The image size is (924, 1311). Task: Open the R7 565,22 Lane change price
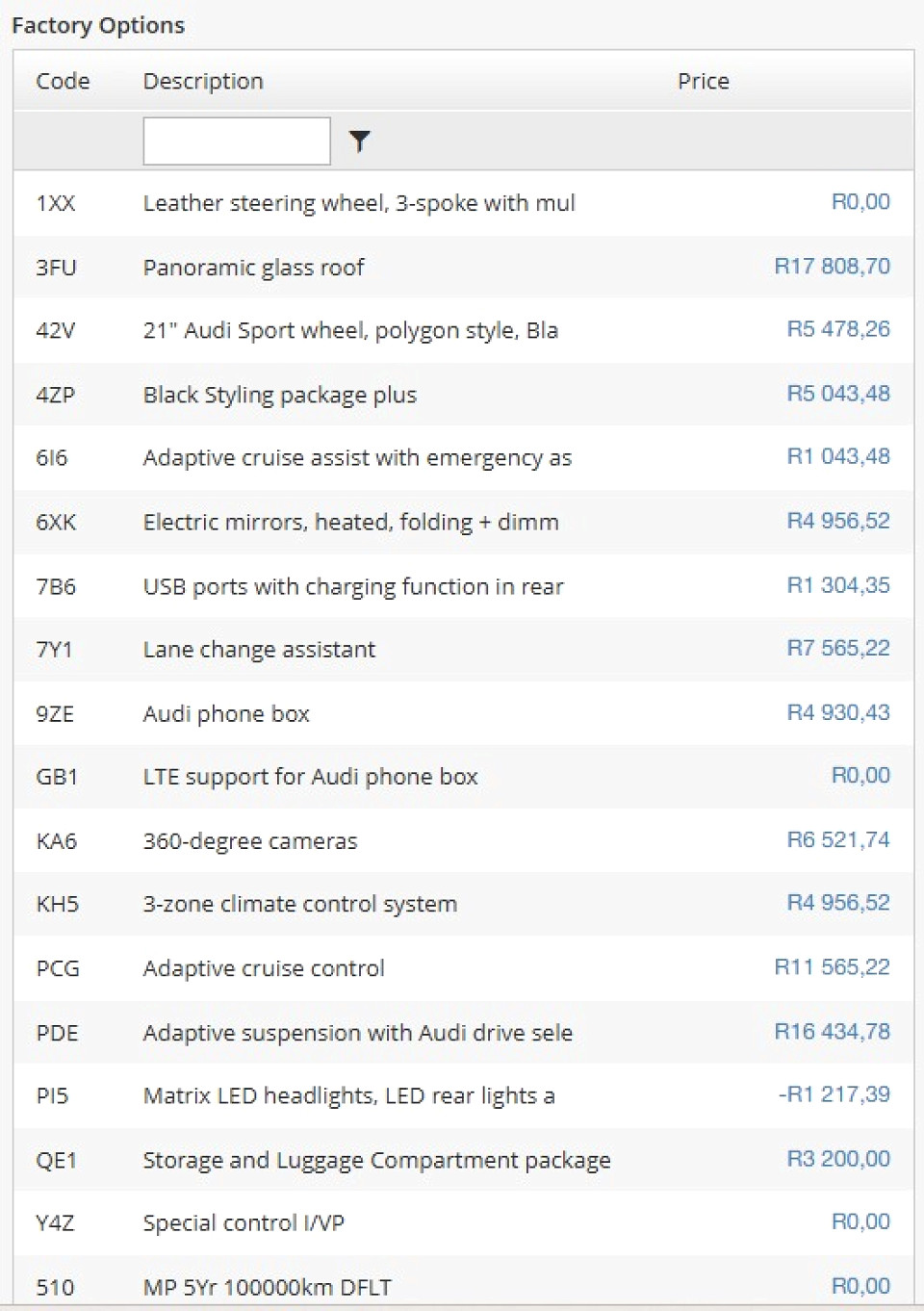[x=837, y=648]
